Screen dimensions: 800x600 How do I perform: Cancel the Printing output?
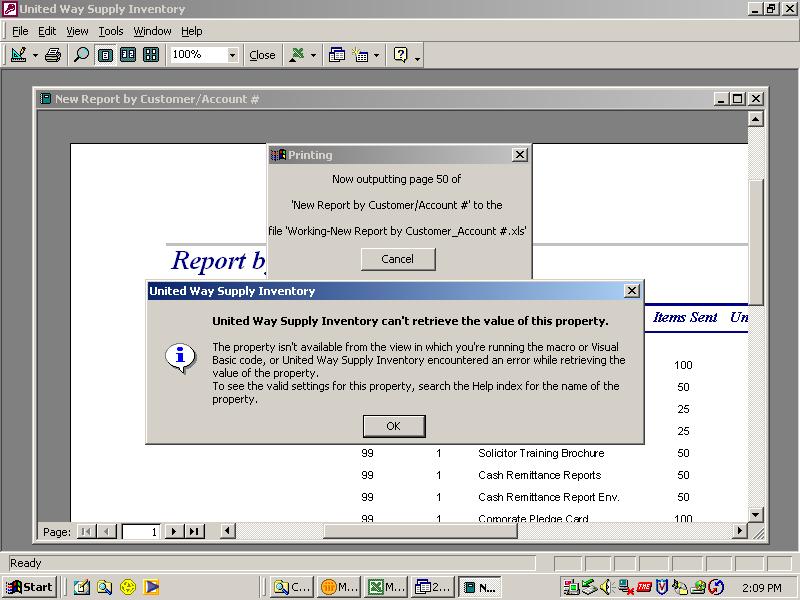pos(397,258)
